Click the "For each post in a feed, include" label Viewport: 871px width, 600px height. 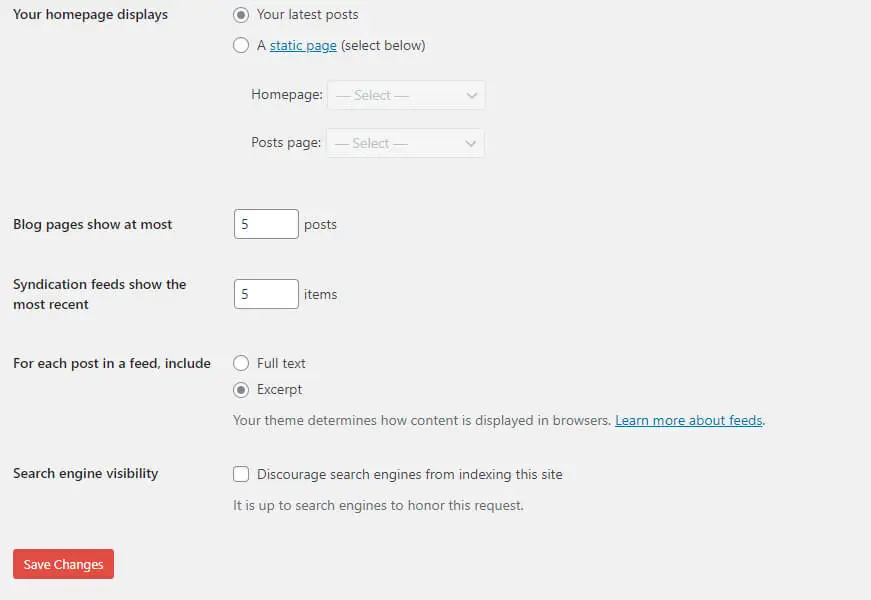click(x=112, y=363)
